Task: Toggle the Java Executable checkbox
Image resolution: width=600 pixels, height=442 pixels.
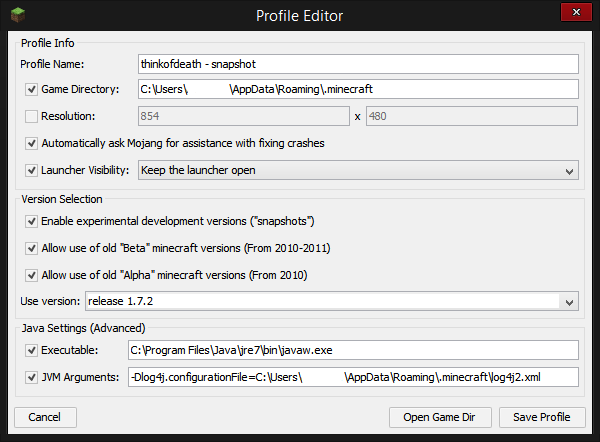Action: (32, 350)
